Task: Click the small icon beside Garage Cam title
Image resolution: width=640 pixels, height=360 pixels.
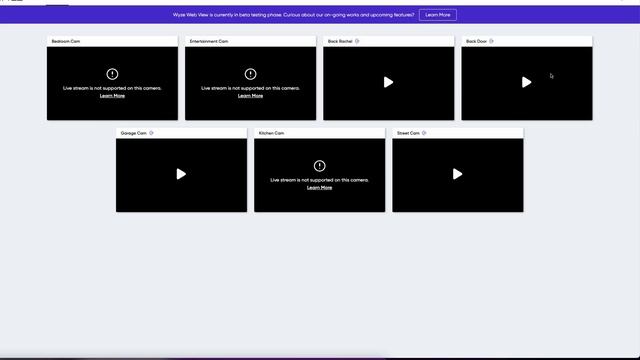Action: click(151, 133)
